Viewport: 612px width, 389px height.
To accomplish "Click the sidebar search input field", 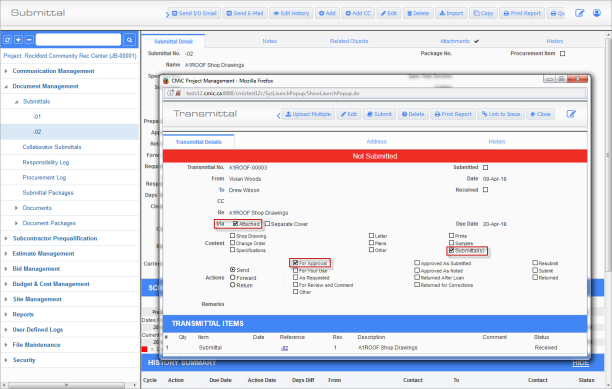I will [x=78, y=39].
